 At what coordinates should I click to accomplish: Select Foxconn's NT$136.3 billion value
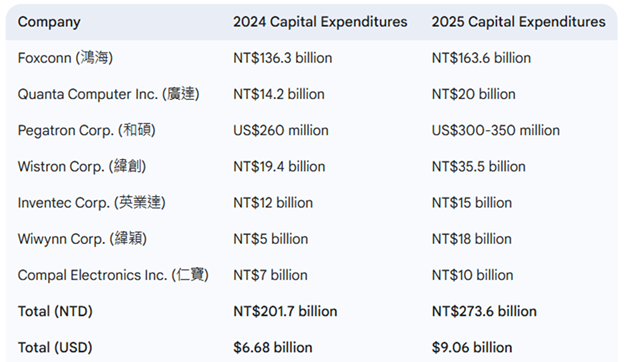click(283, 58)
